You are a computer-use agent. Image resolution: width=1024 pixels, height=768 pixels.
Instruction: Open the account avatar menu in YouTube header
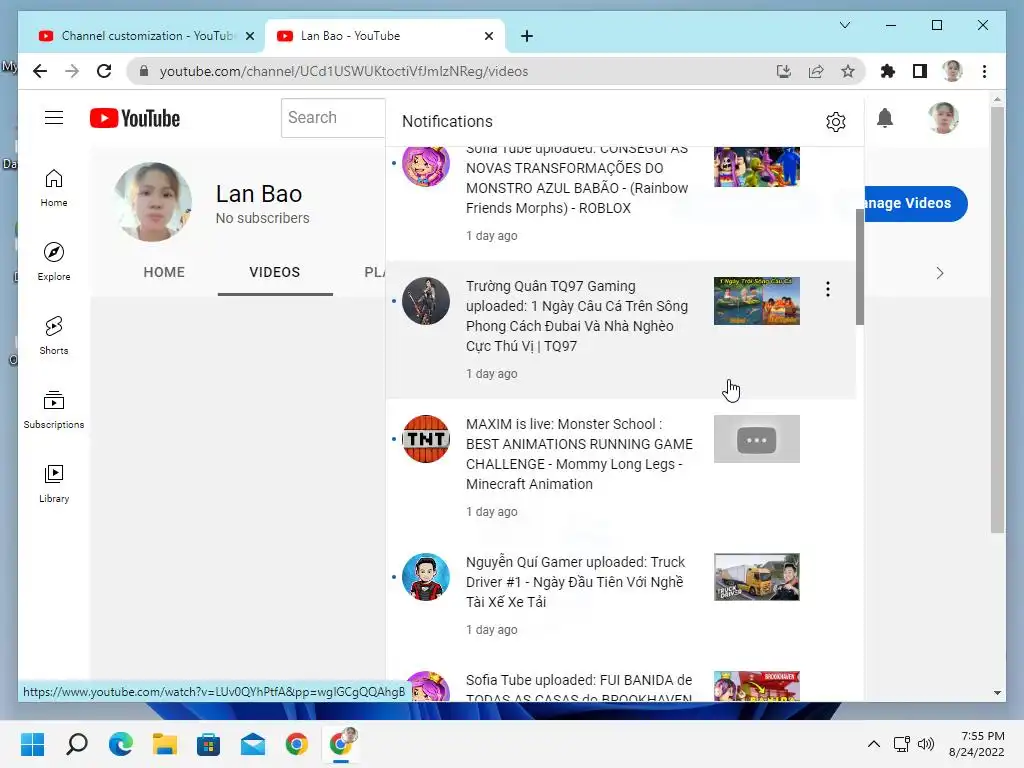click(943, 118)
